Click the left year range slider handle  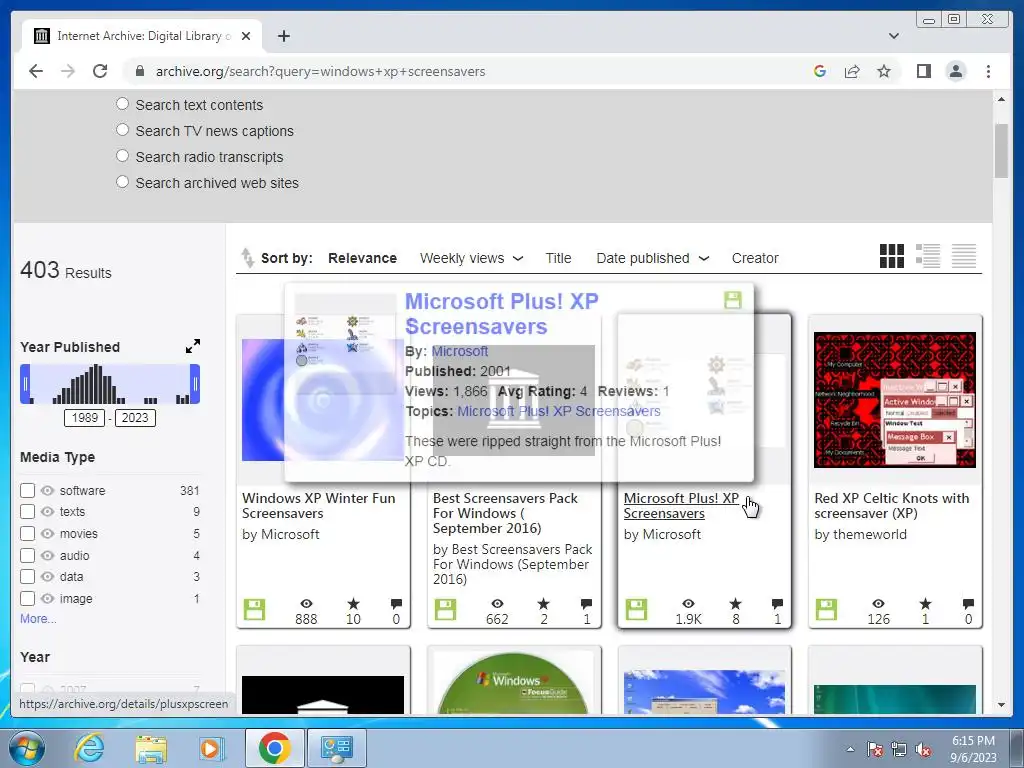tap(25, 384)
